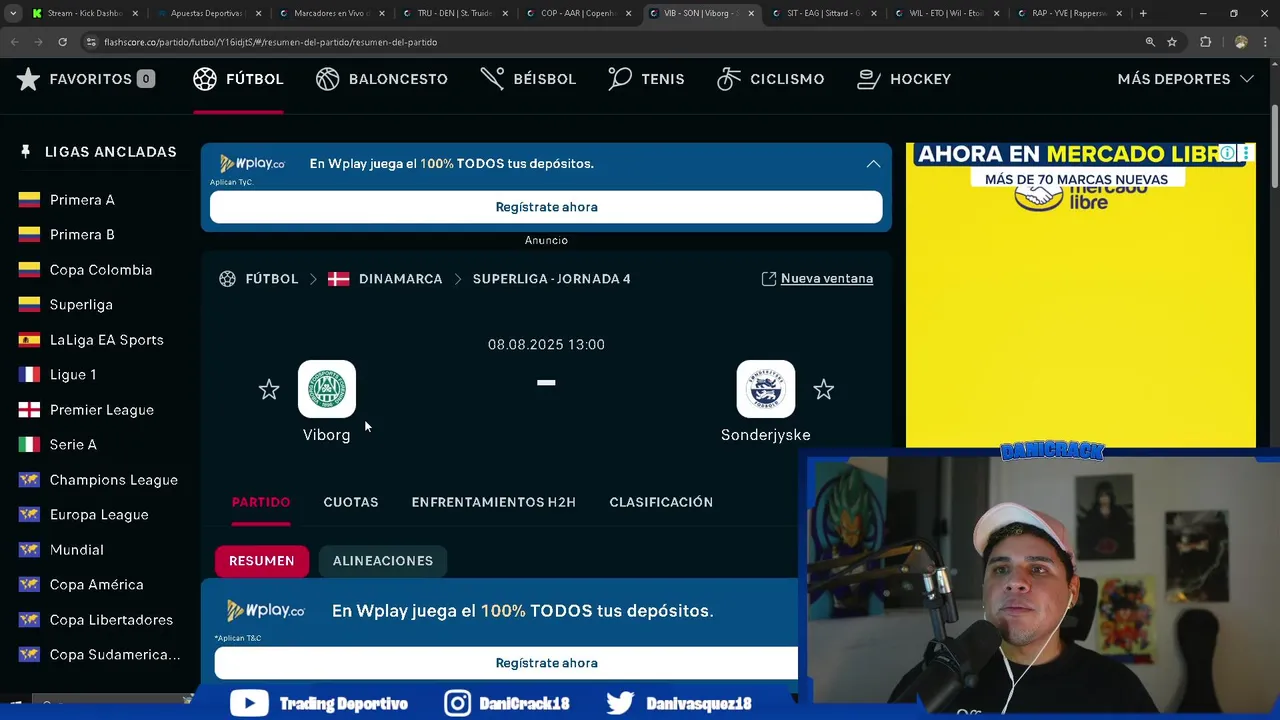Image resolution: width=1280 pixels, height=720 pixels.
Task: Switch to Apuestas Deportivas browser tab
Action: coord(208,14)
